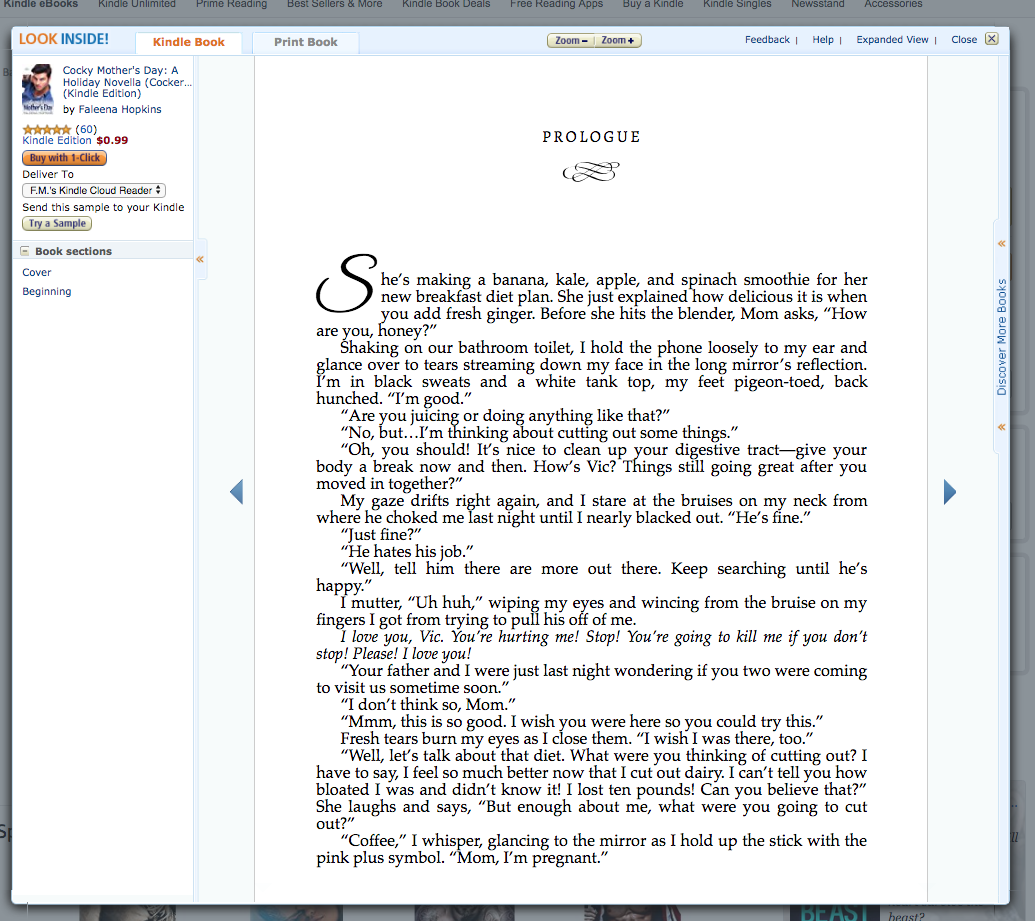Image resolution: width=1035 pixels, height=921 pixels.
Task: Go to the next page with the right arrow
Action: click(950, 492)
